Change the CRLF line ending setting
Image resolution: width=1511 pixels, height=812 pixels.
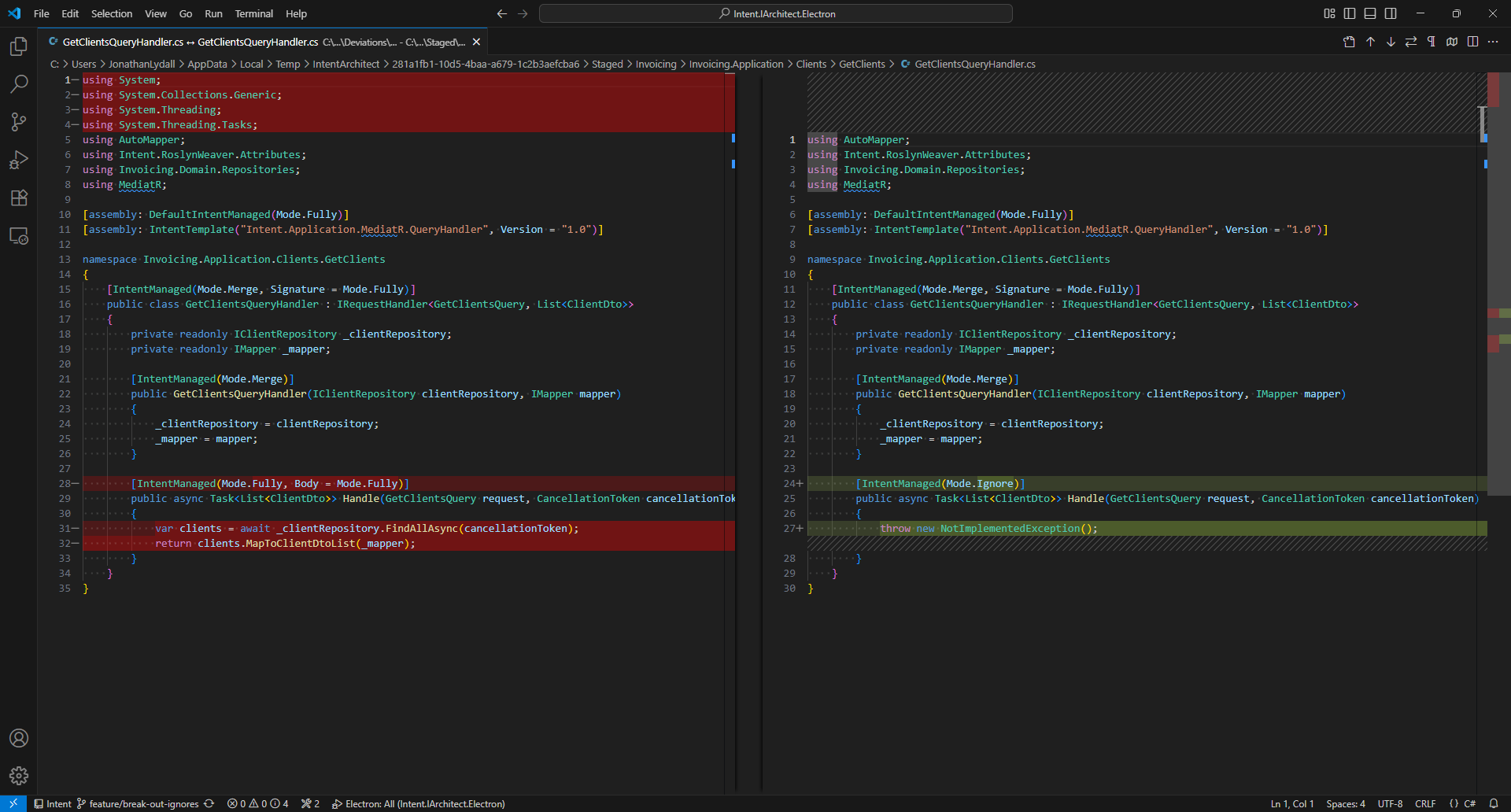point(1425,803)
